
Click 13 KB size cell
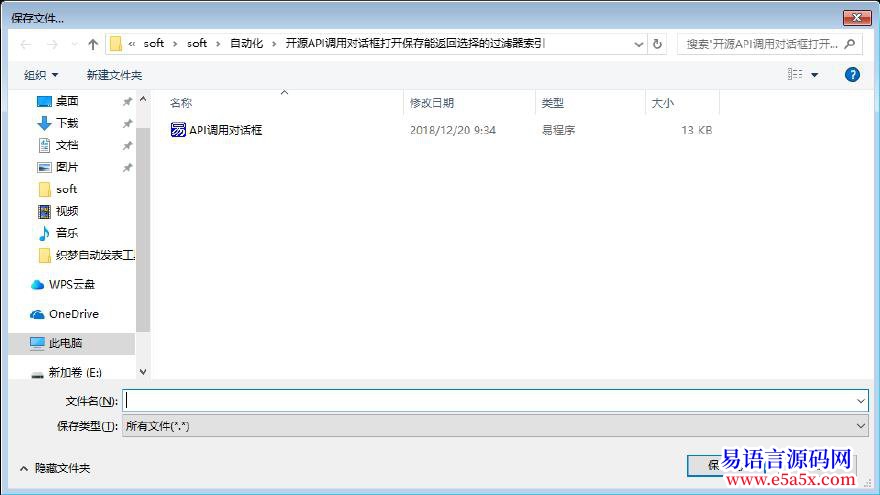point(696,130)
